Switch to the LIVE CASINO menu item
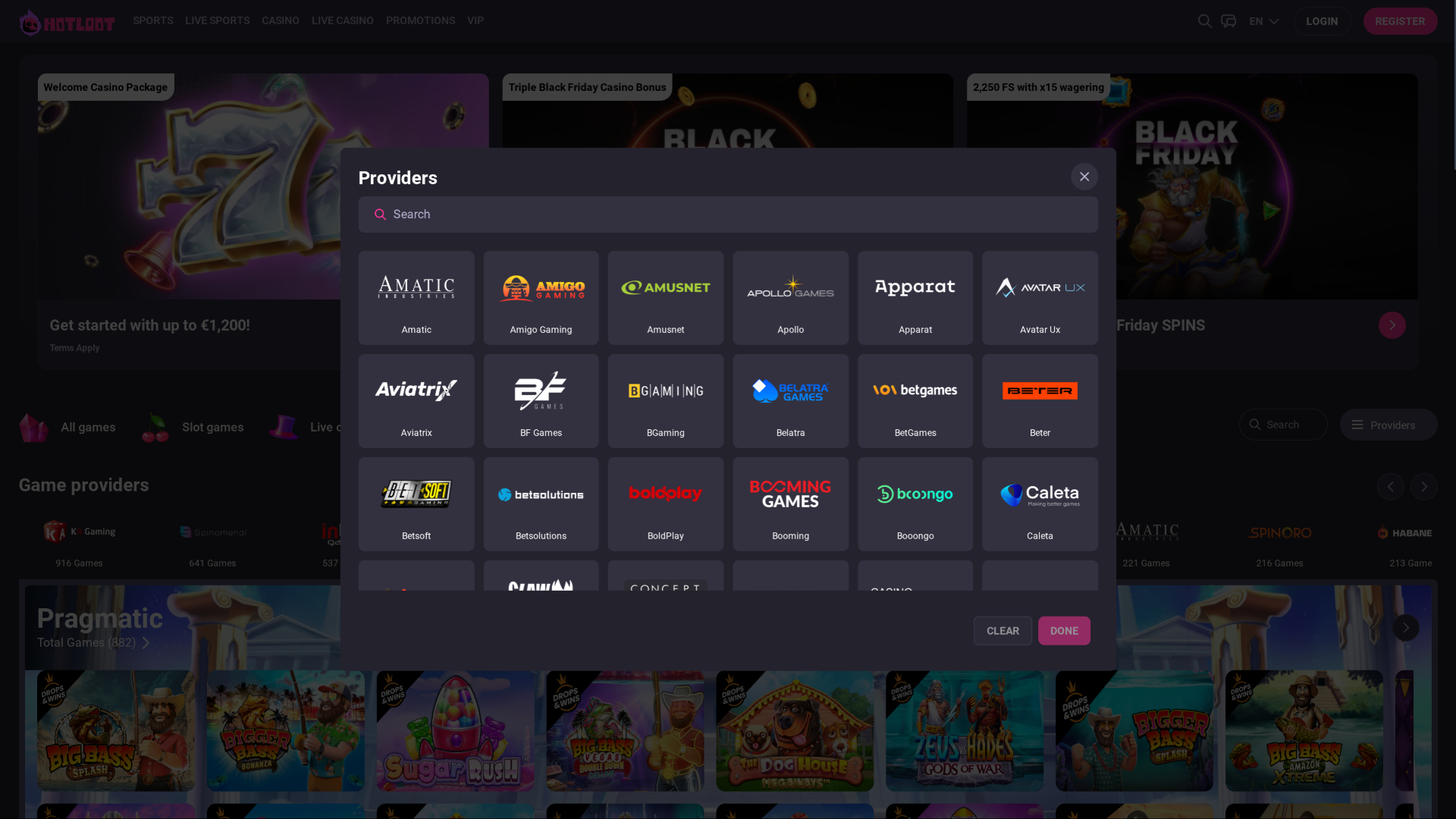The height and width of the screenshot is (819, 1456). coord(342,20)
